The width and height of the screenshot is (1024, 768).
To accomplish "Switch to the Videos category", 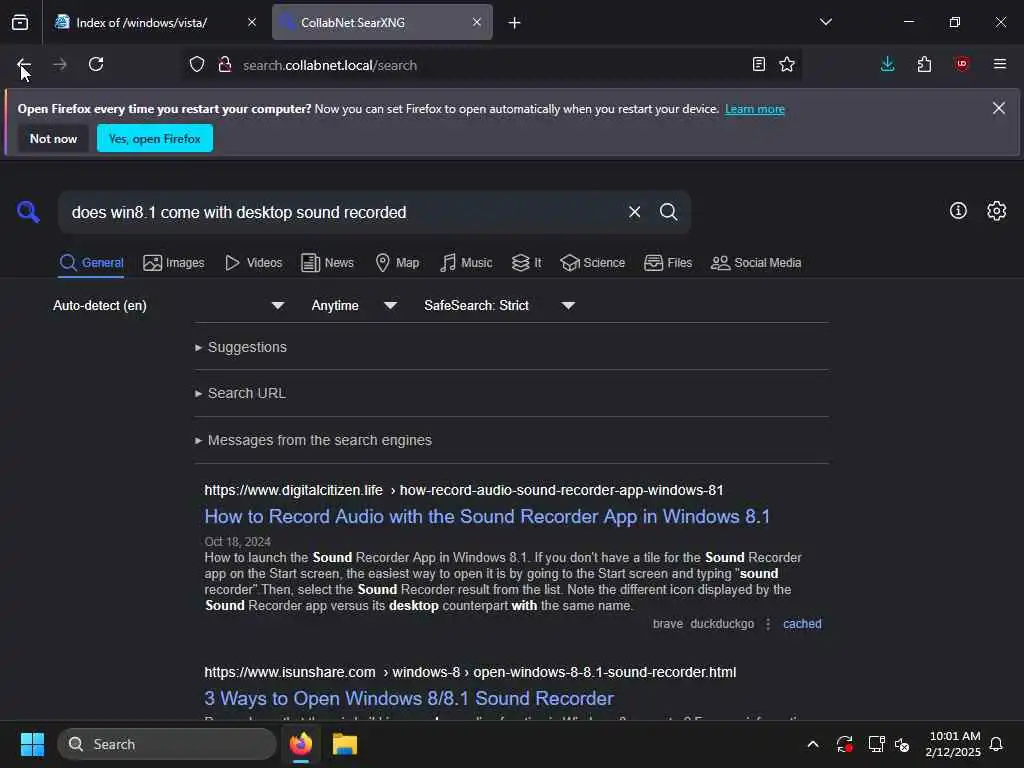I will click(x=253, y=263).
